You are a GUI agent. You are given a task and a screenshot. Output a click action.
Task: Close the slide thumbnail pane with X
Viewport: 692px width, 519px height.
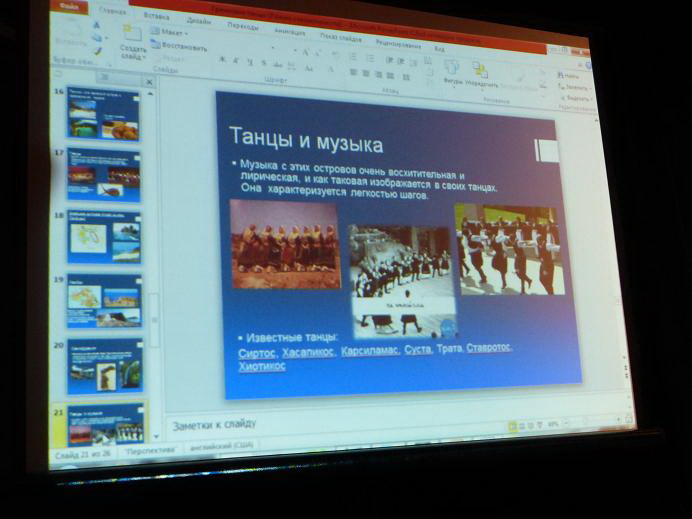pyautogui.click(x=149, y=83)
